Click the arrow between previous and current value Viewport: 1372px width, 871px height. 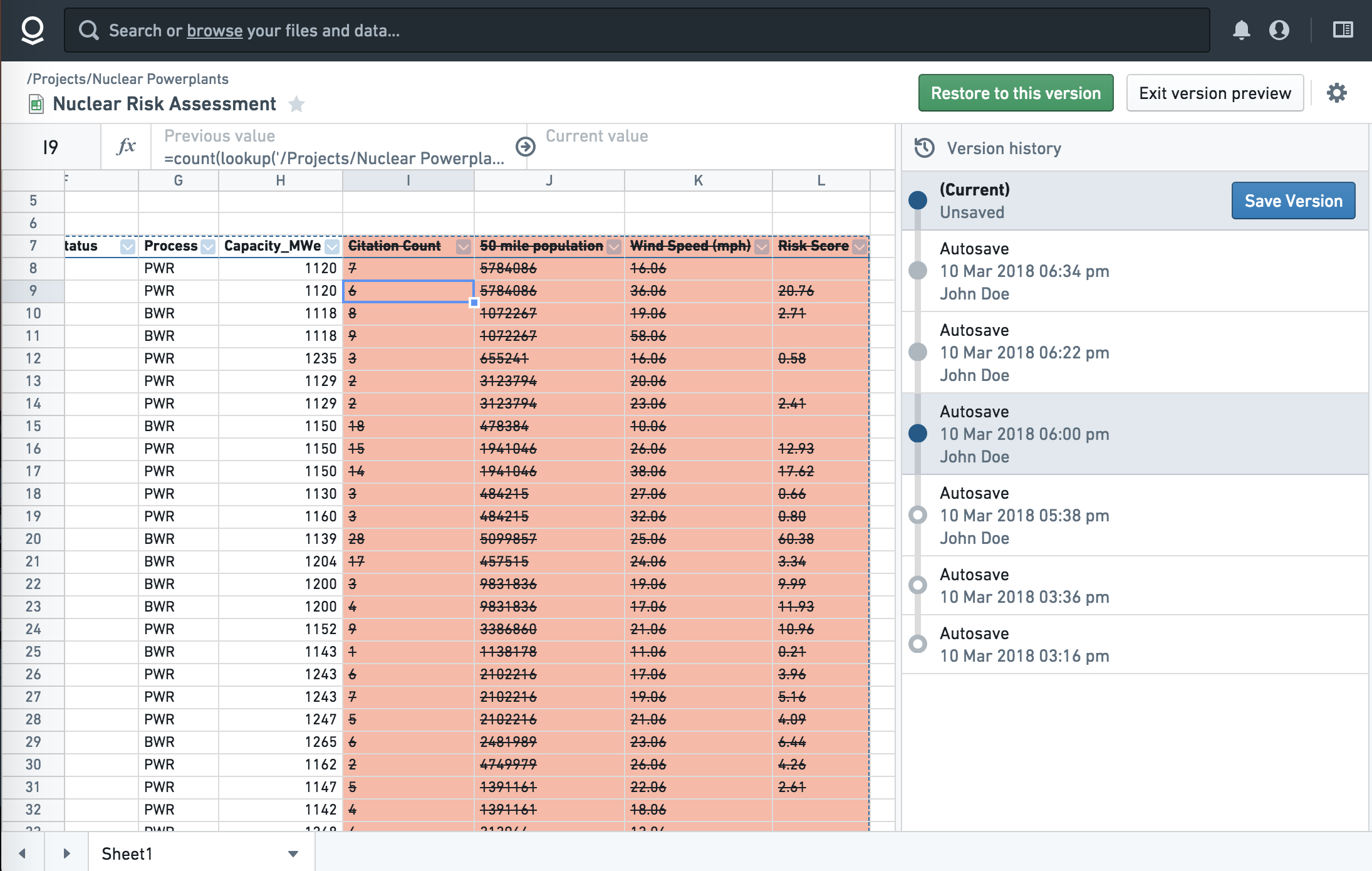[x=525, y=147]
